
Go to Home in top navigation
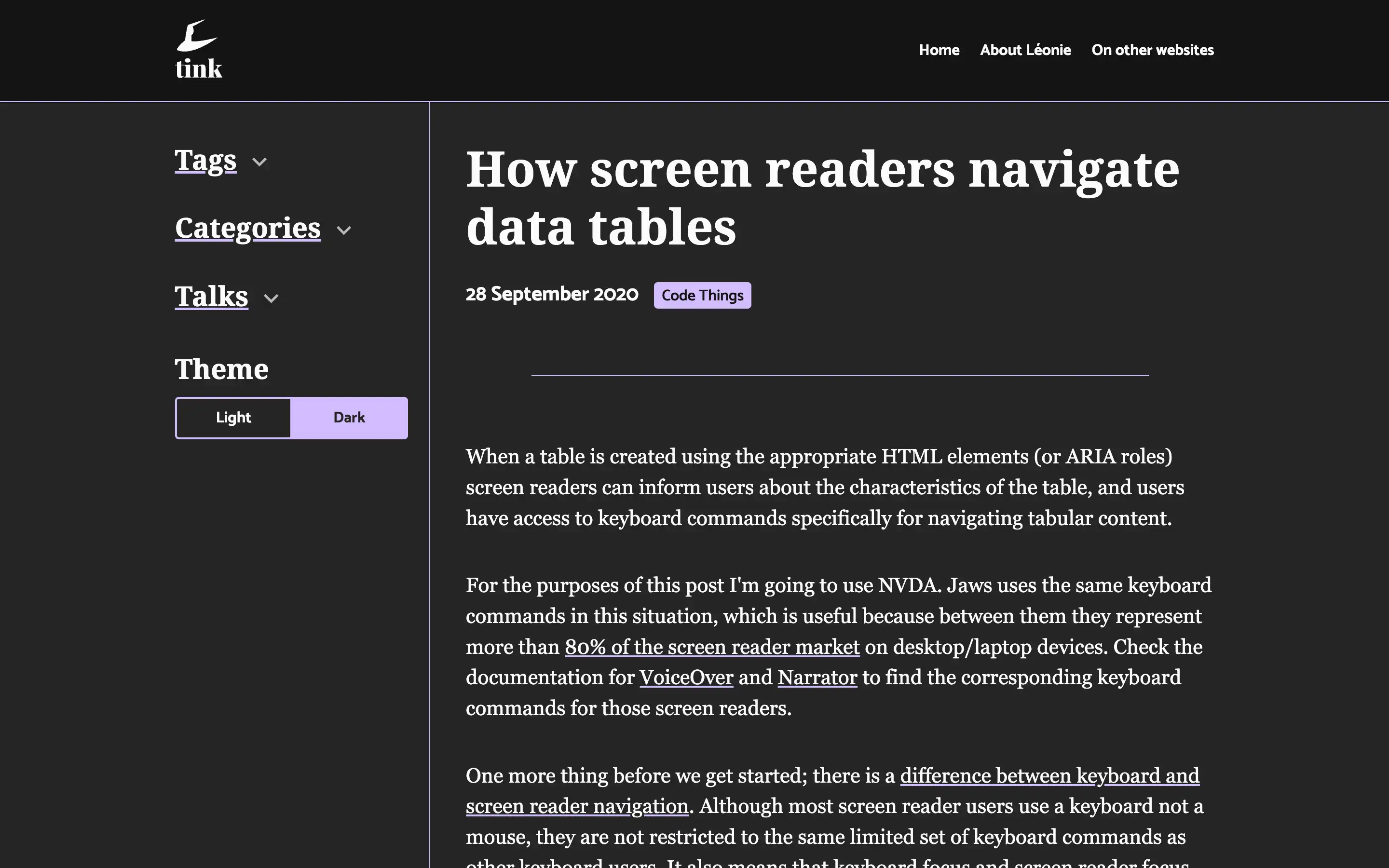pos(939,51)
